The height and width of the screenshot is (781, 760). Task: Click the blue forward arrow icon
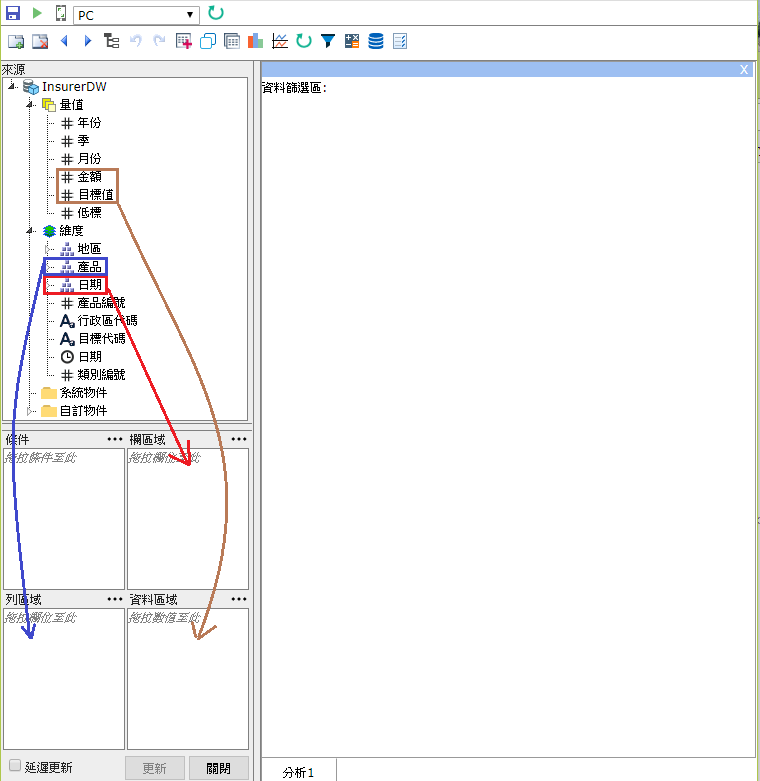[88, 41]
